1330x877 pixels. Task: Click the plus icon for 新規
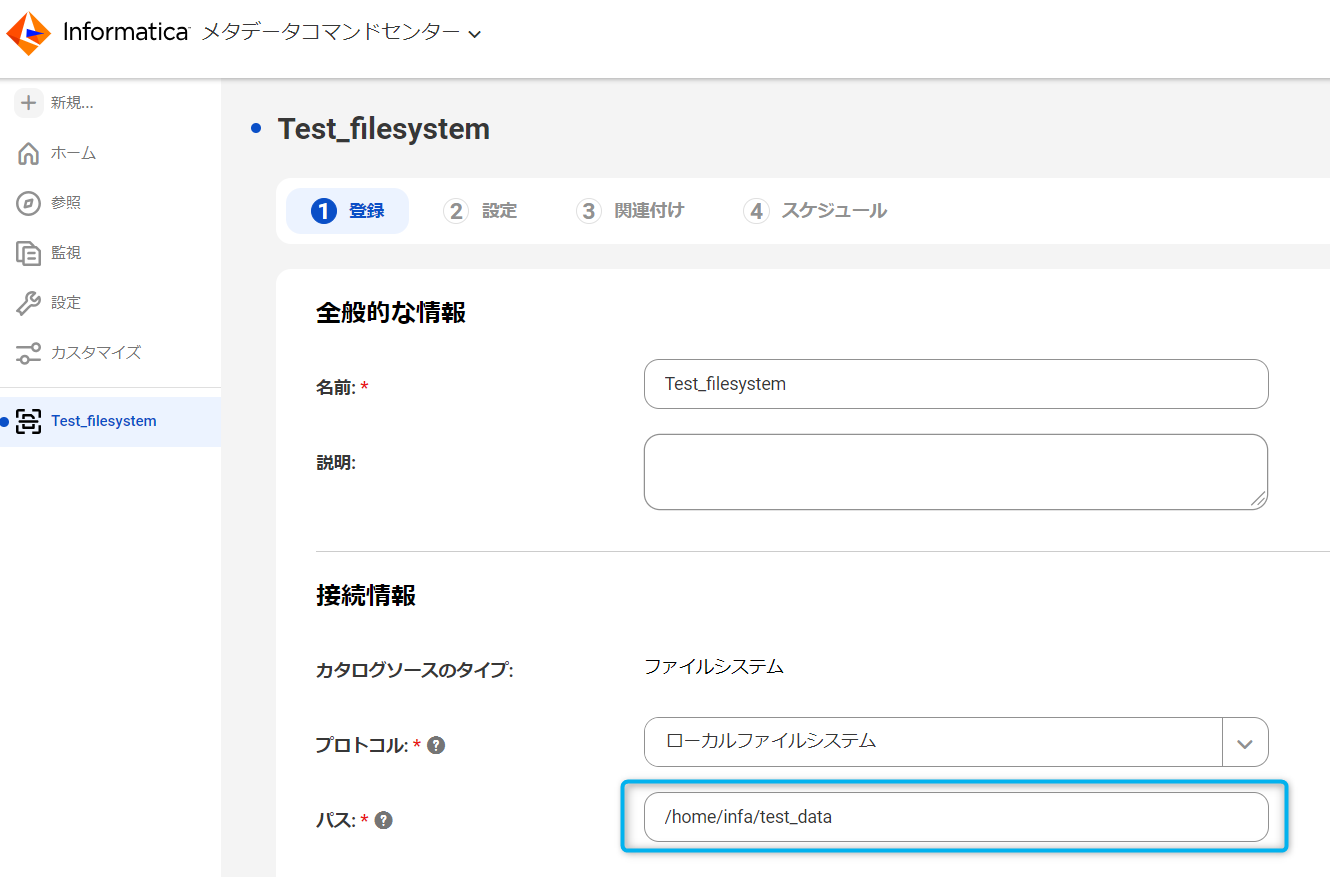point(29,103)
